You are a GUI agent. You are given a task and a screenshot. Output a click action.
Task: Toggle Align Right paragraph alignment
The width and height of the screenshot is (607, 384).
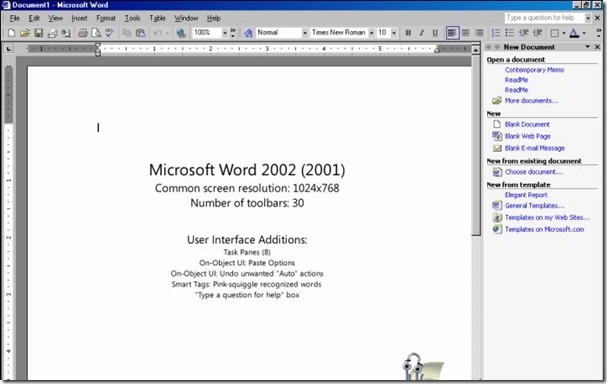[479, 33]
